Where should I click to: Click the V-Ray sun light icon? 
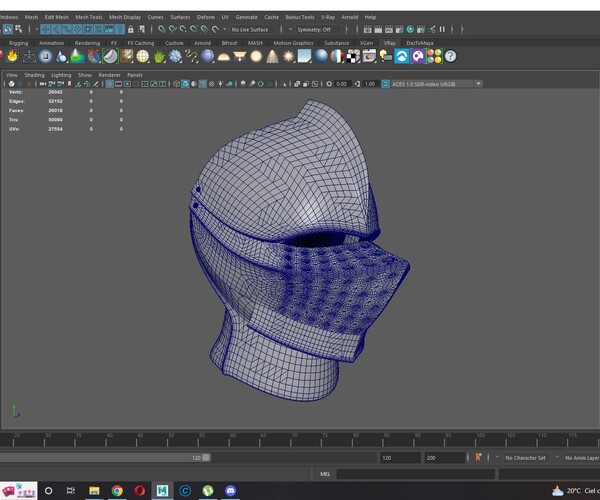(289, 56)
